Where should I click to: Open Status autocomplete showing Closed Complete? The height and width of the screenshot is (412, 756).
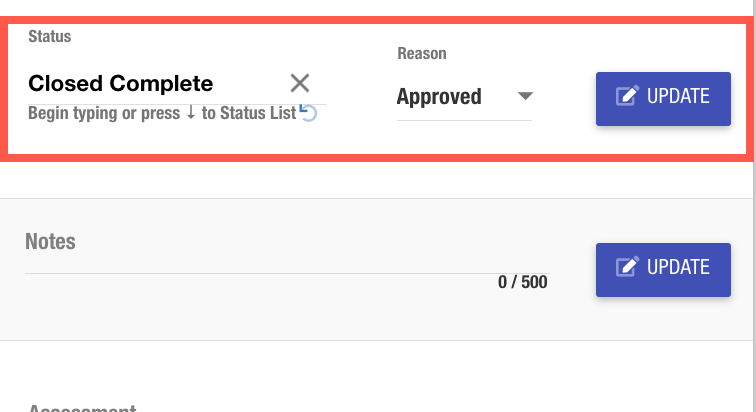click(x=150, y=83)
